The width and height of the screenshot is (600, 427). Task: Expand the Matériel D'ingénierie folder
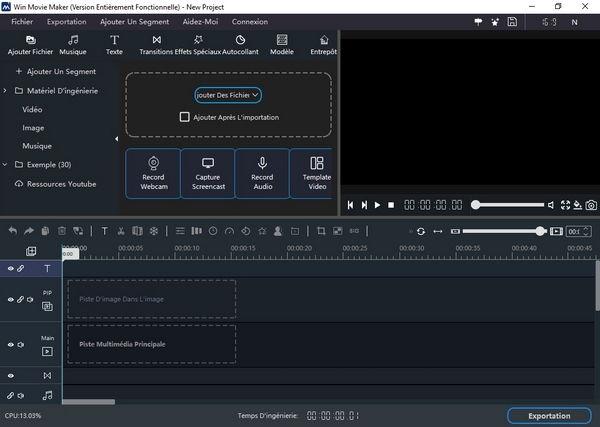5,91
